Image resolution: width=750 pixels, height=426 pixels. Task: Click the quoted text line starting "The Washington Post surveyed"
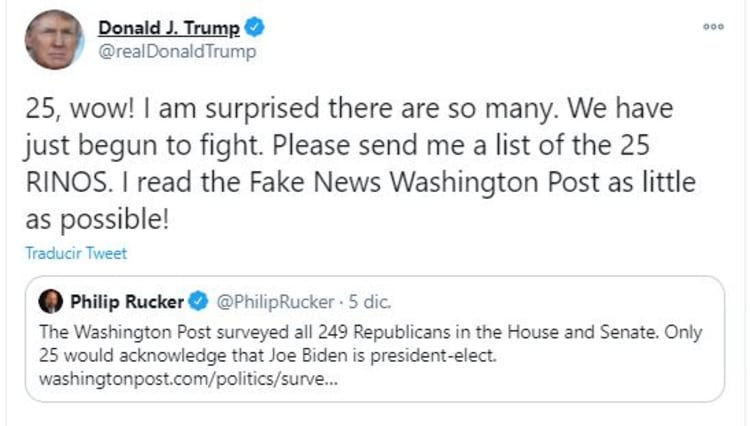370,331
